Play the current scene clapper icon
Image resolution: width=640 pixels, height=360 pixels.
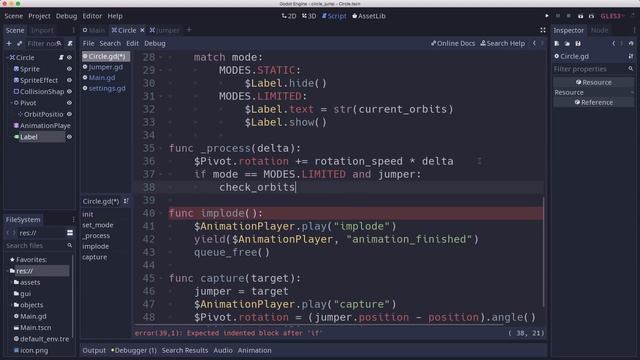click(580, 16)
